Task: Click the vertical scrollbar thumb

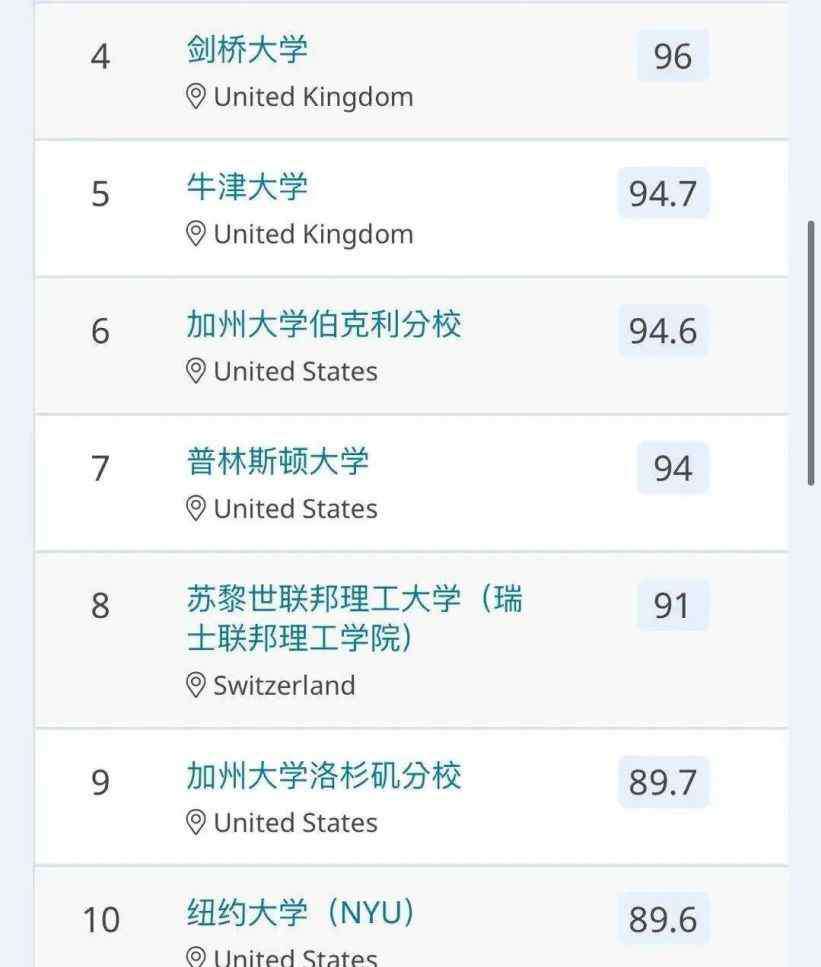Action: point(811,353)
